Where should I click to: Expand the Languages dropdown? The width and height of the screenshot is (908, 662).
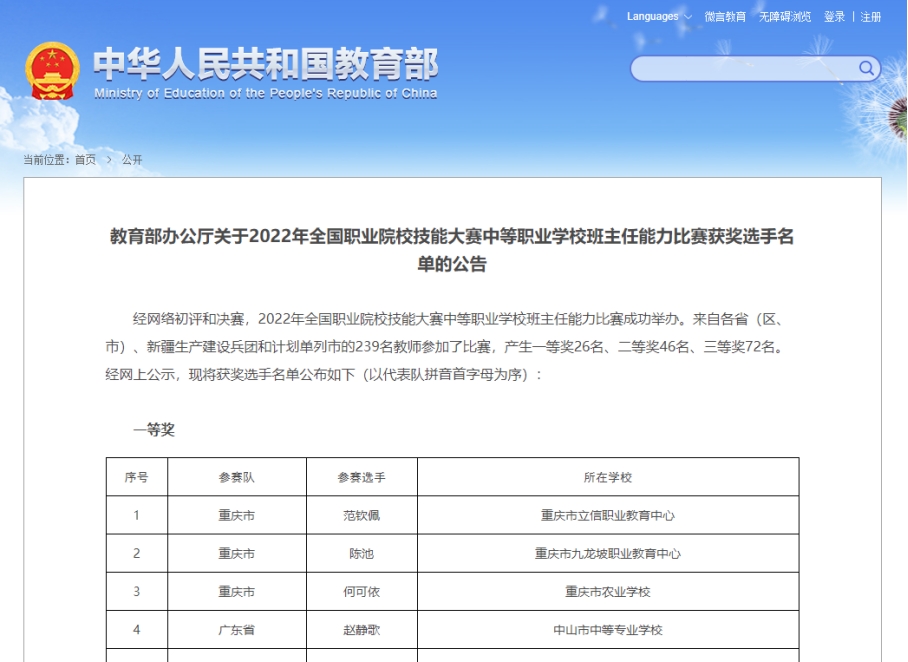click(x=659, y=17)
